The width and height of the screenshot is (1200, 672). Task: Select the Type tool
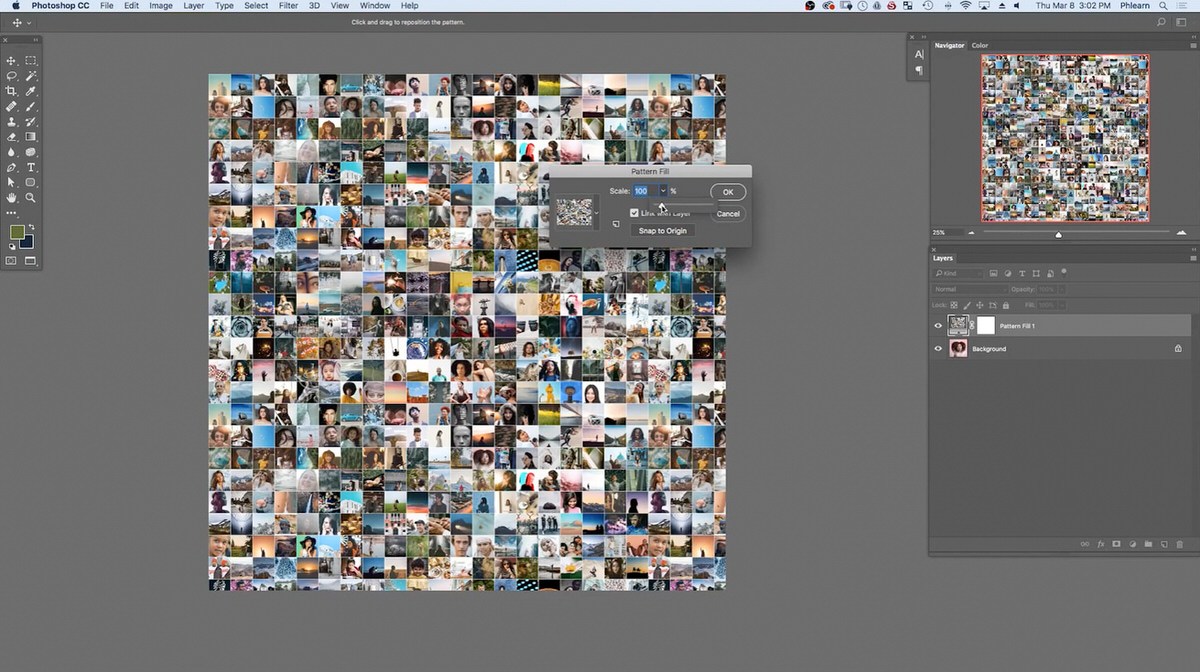[x=31, y=167]
